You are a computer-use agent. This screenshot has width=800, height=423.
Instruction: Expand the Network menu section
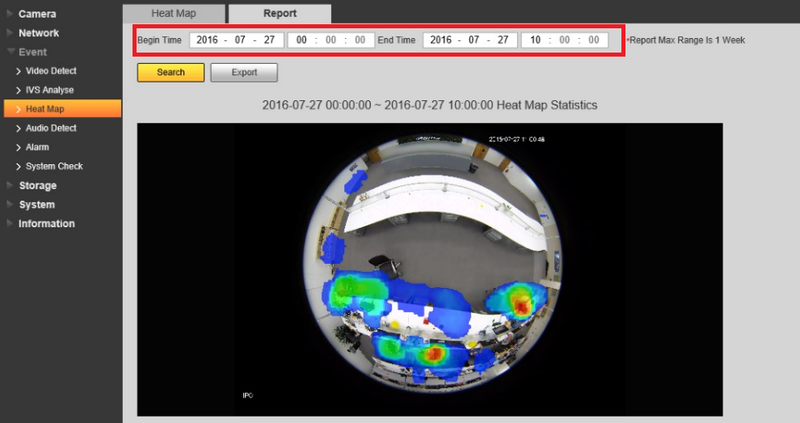coord(38,33)
